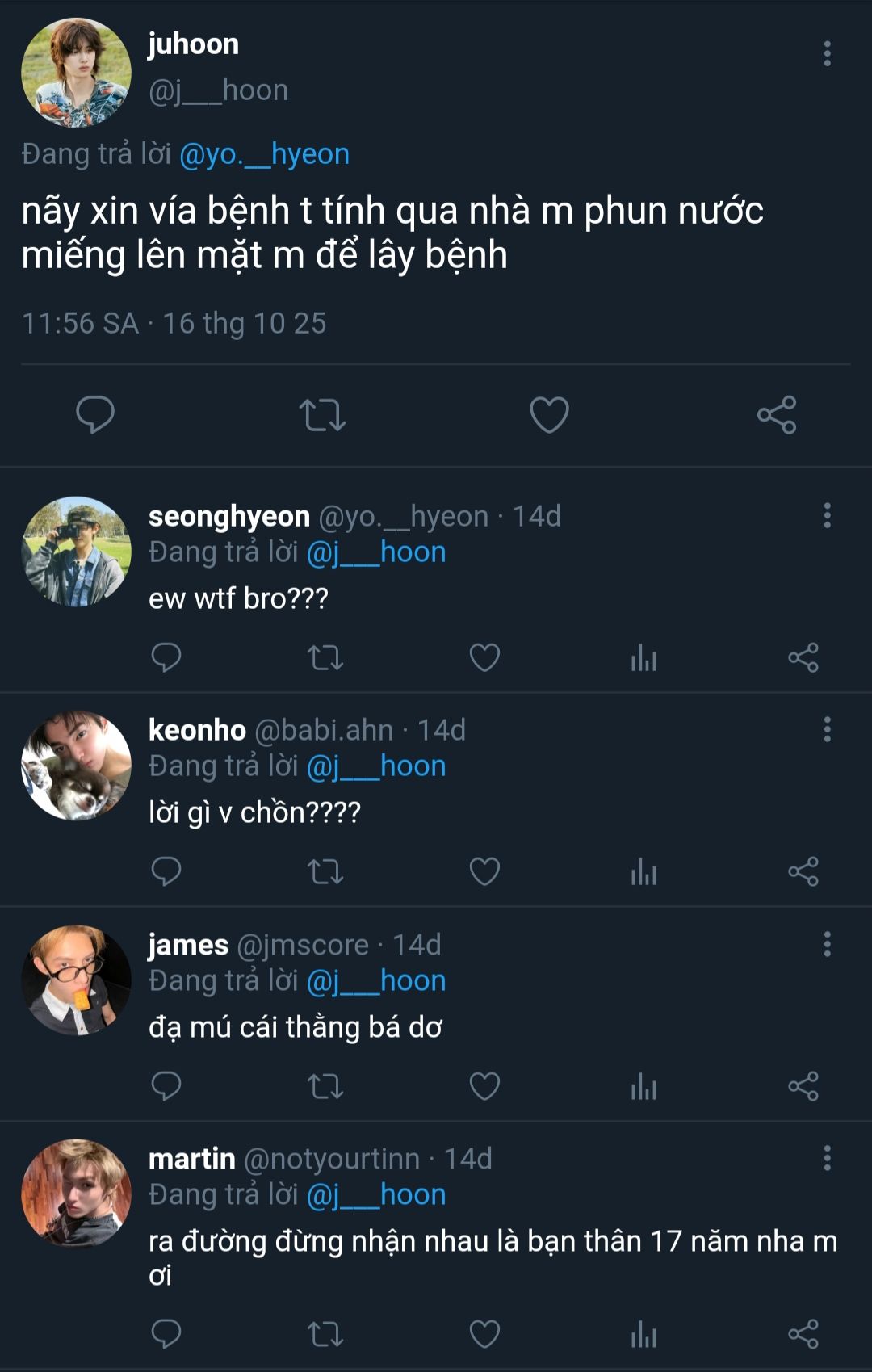Retweet martin's reply
This screenshot has width=872, height=1372.
point(325,1334)
